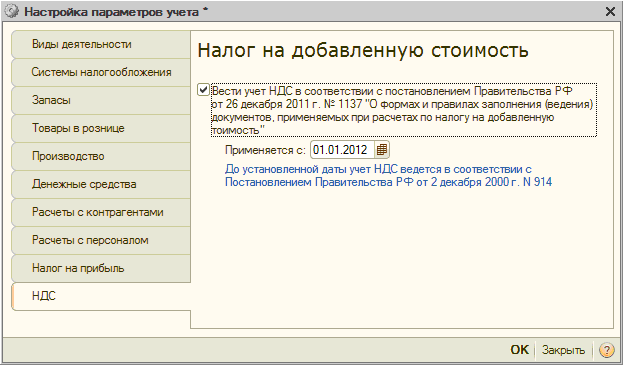This screenshot has height=365, width=623.
Task: Open the Товары в рознице tab
Action: tap(101, 128)
